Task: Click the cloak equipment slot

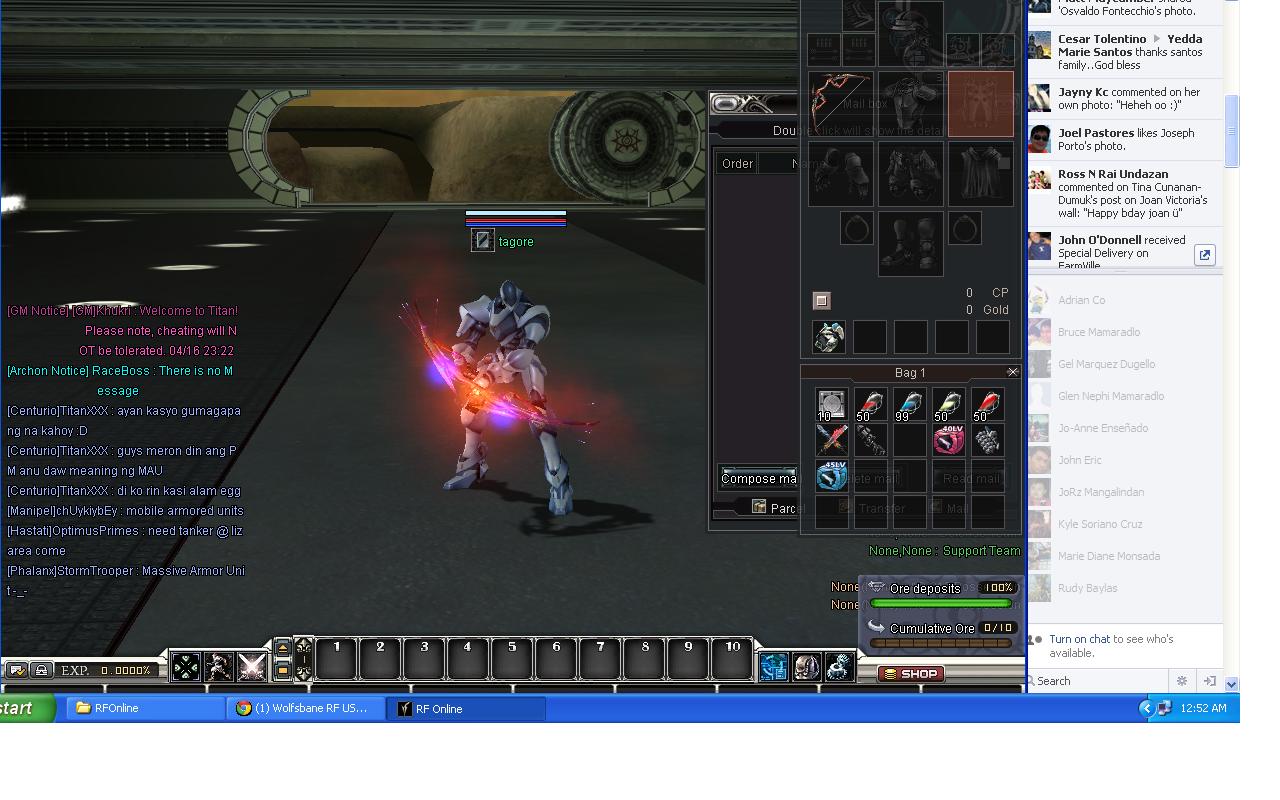Action: (980, 174)
